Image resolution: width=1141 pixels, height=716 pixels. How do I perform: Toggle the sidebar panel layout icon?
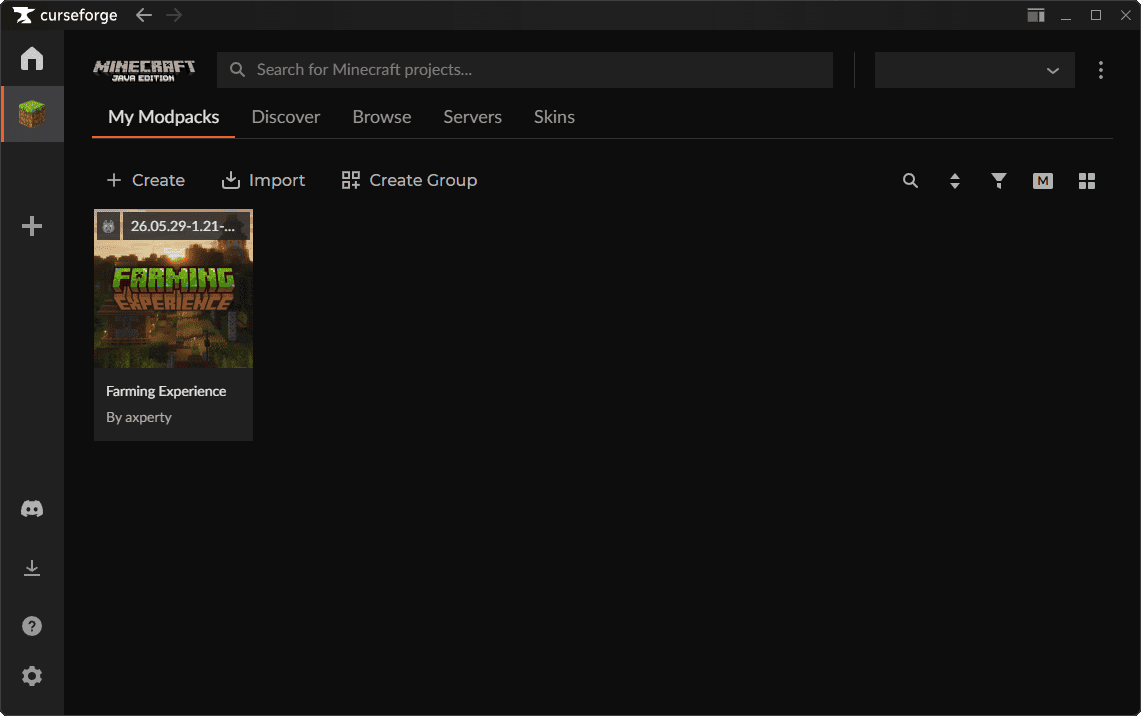pyautogui.click(x=1036, y=15)
